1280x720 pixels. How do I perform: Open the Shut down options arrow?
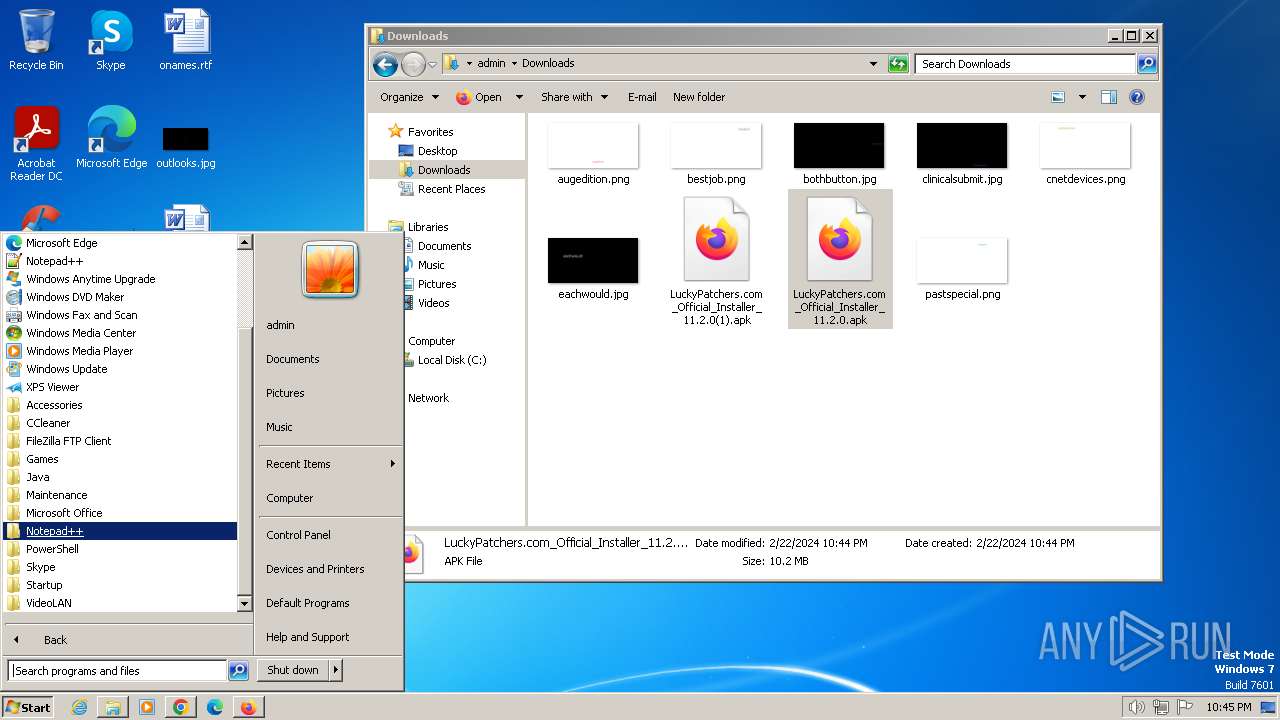336,670
